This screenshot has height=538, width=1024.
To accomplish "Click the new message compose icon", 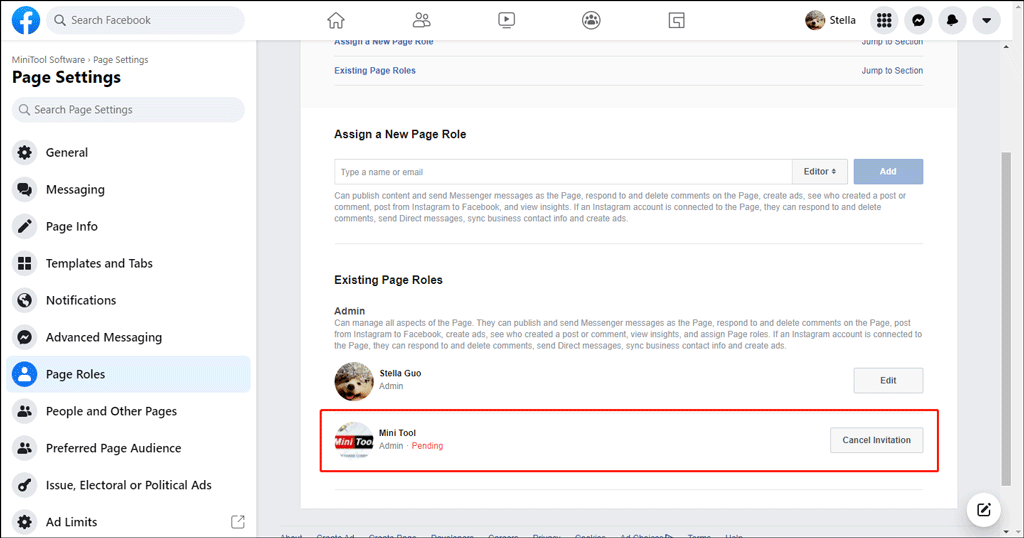I will tap(984, 510).
